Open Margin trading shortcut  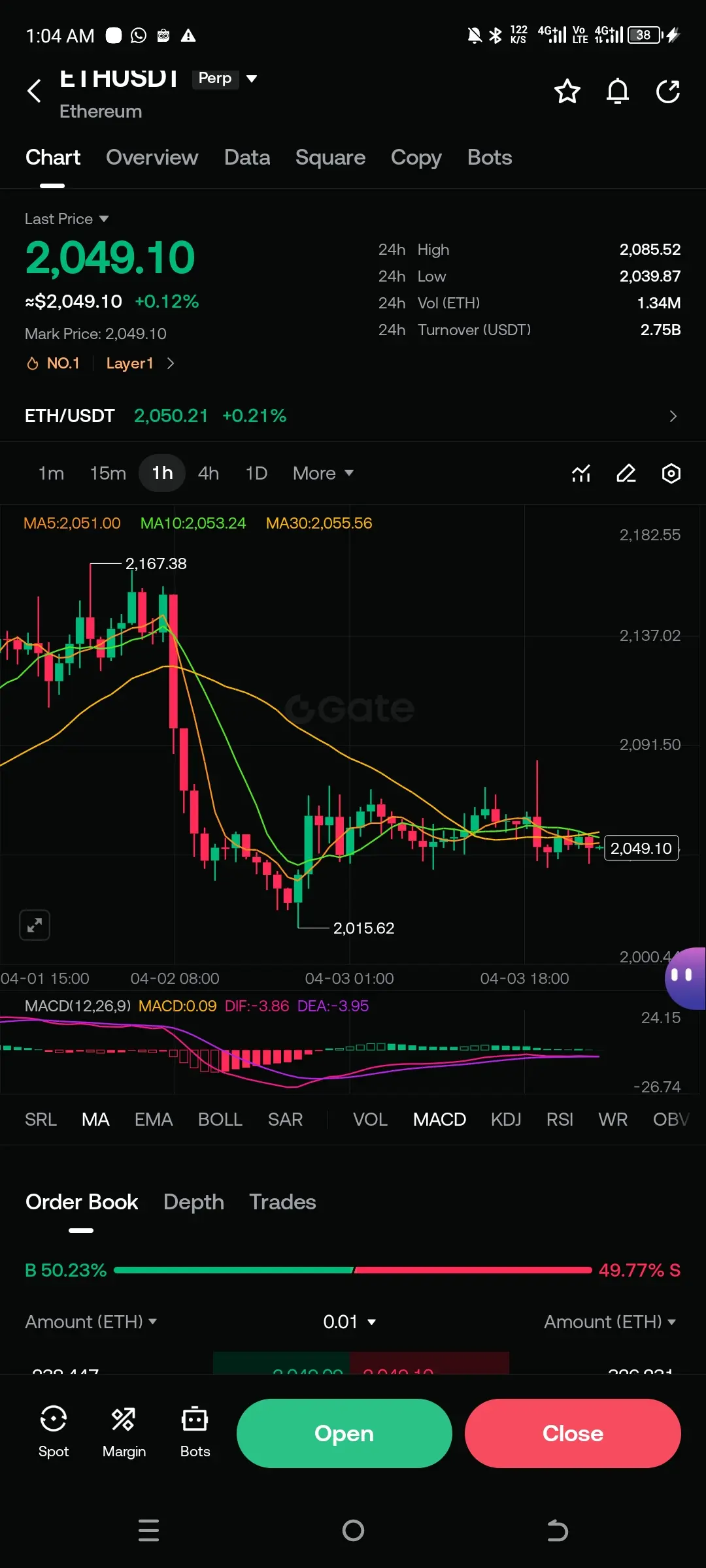click(124, 1433)
